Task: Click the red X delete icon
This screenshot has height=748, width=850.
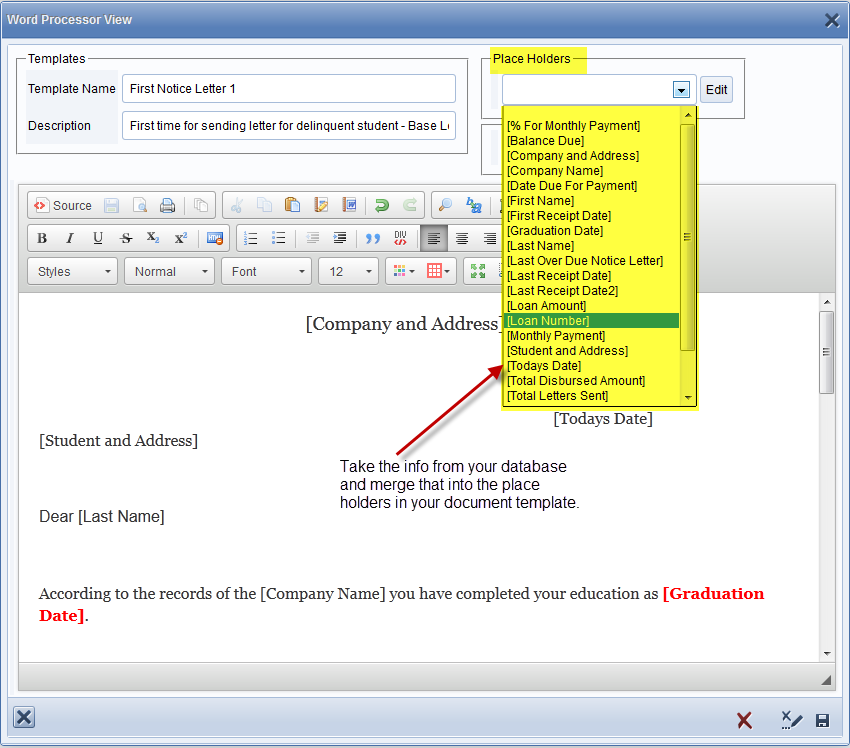Action: [x=744, y=720]
